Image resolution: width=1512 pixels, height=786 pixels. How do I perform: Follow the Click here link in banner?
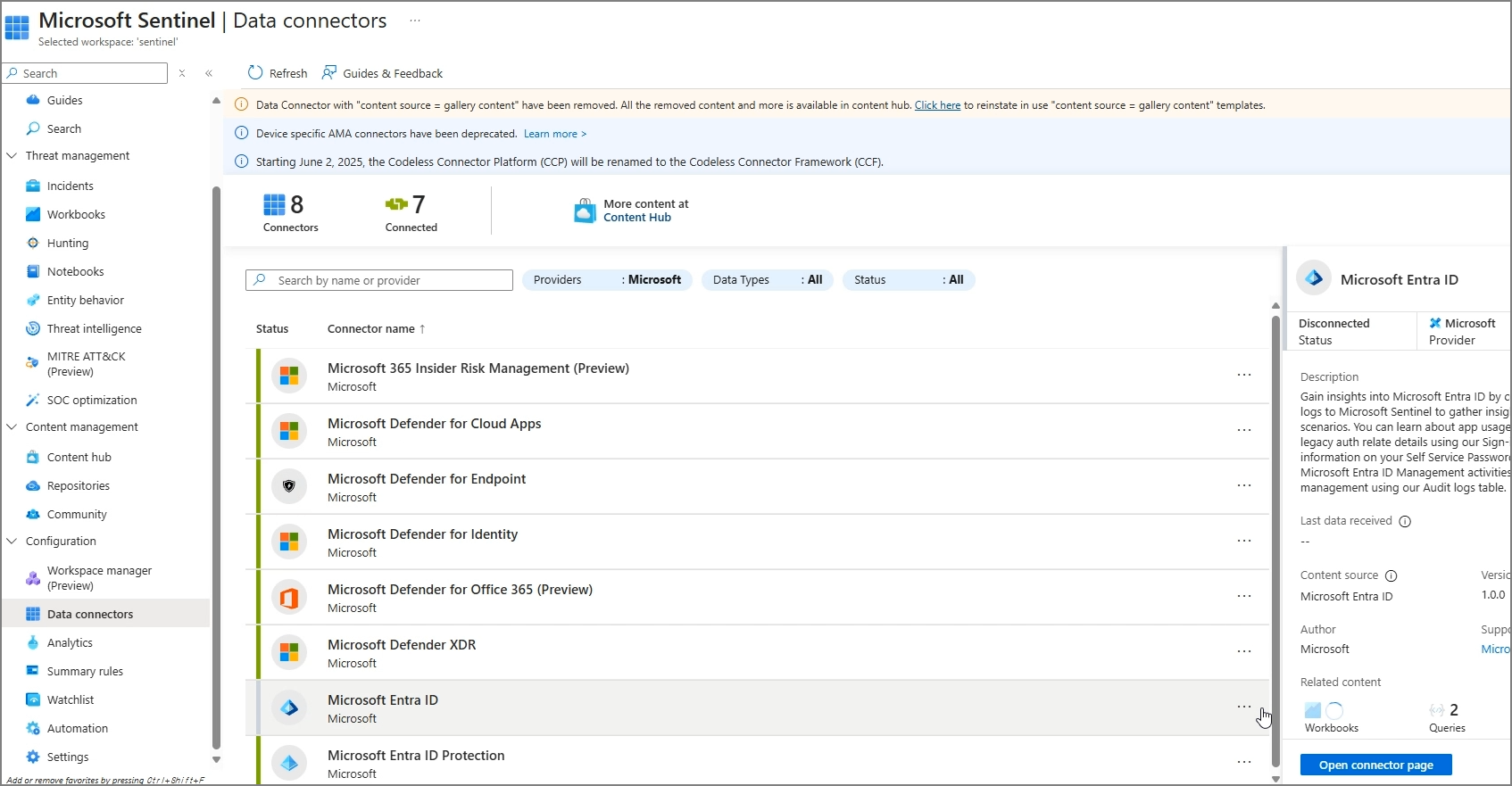937,105
